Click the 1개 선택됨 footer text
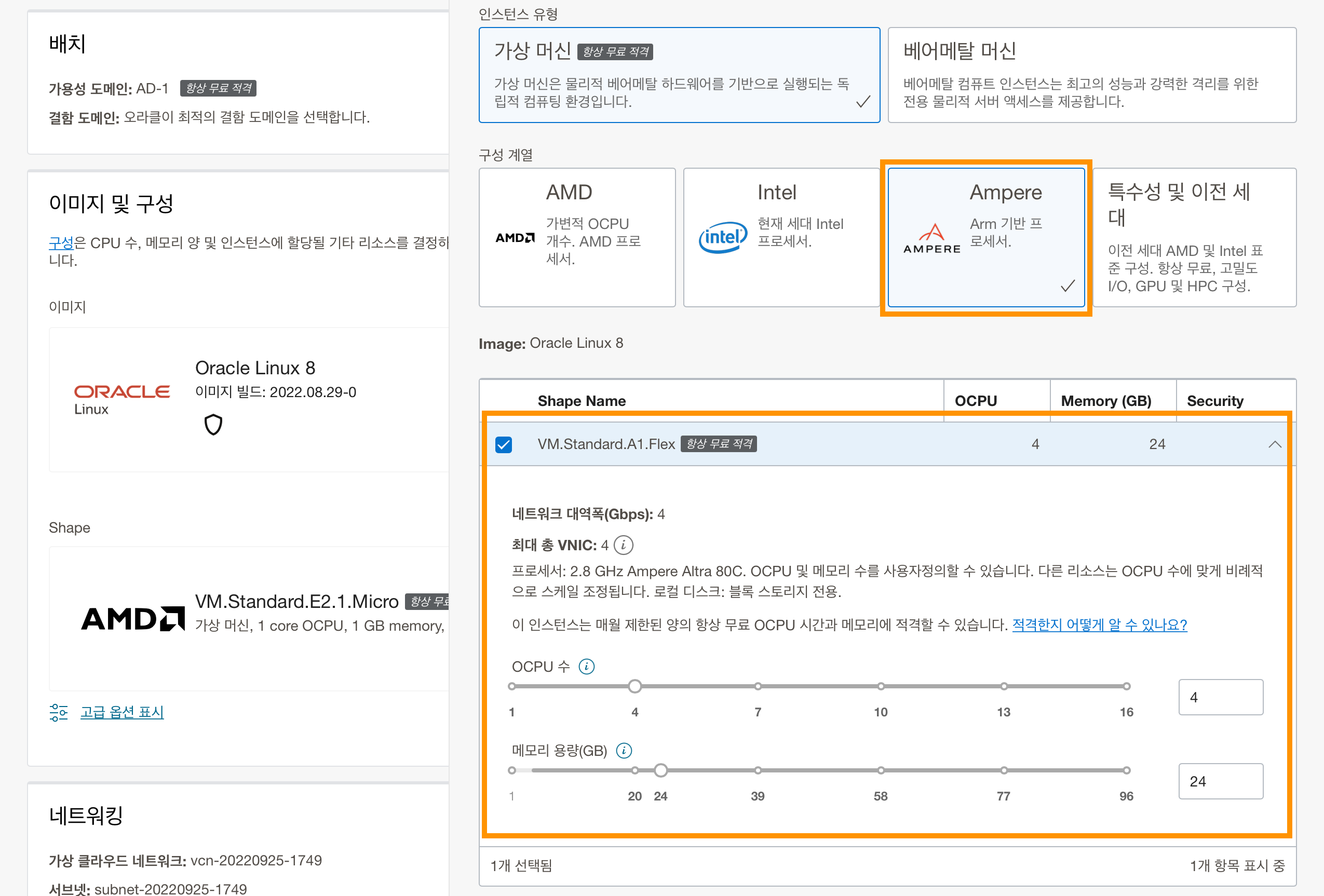This screenshot has height=896, width=1324. 521,866
